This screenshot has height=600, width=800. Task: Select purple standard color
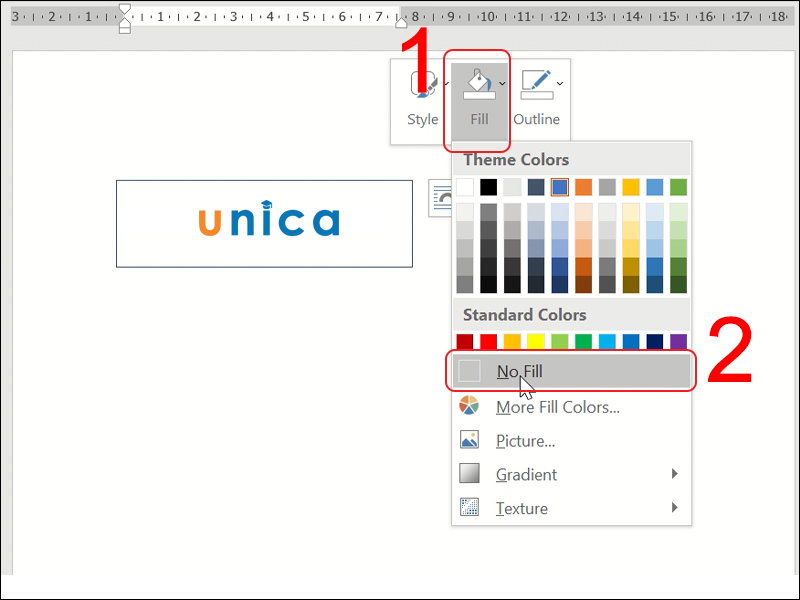point(678,341)
